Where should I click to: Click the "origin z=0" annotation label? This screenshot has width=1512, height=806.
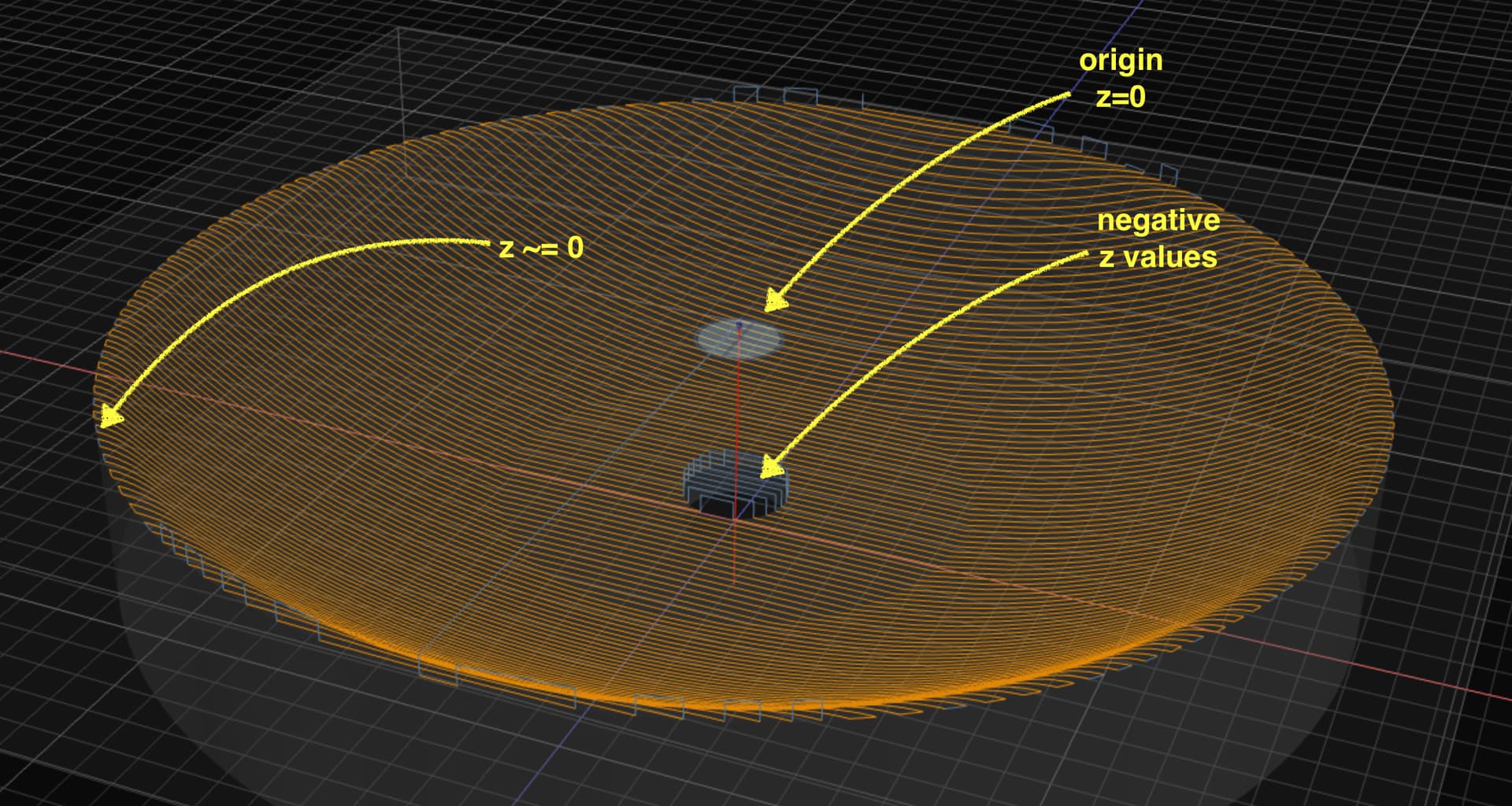[x=1120, y=79]
